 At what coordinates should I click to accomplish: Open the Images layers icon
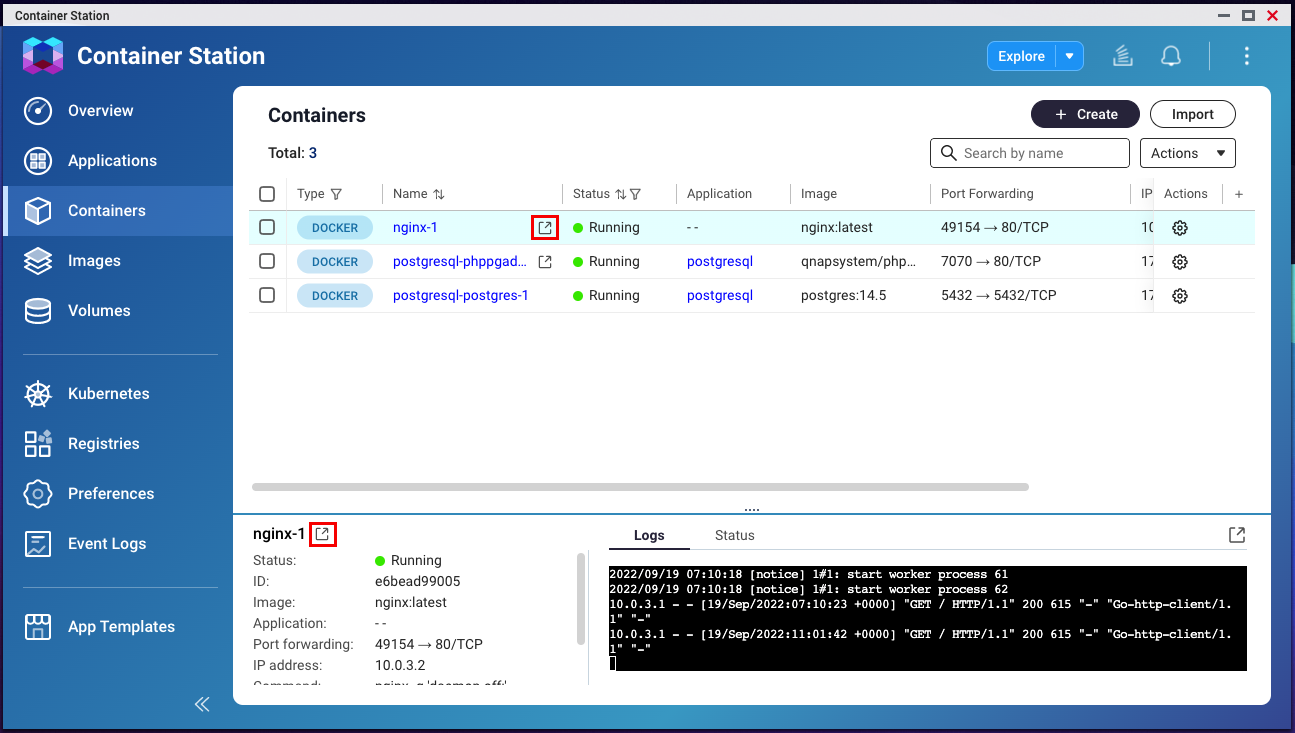tap(38, 261)
